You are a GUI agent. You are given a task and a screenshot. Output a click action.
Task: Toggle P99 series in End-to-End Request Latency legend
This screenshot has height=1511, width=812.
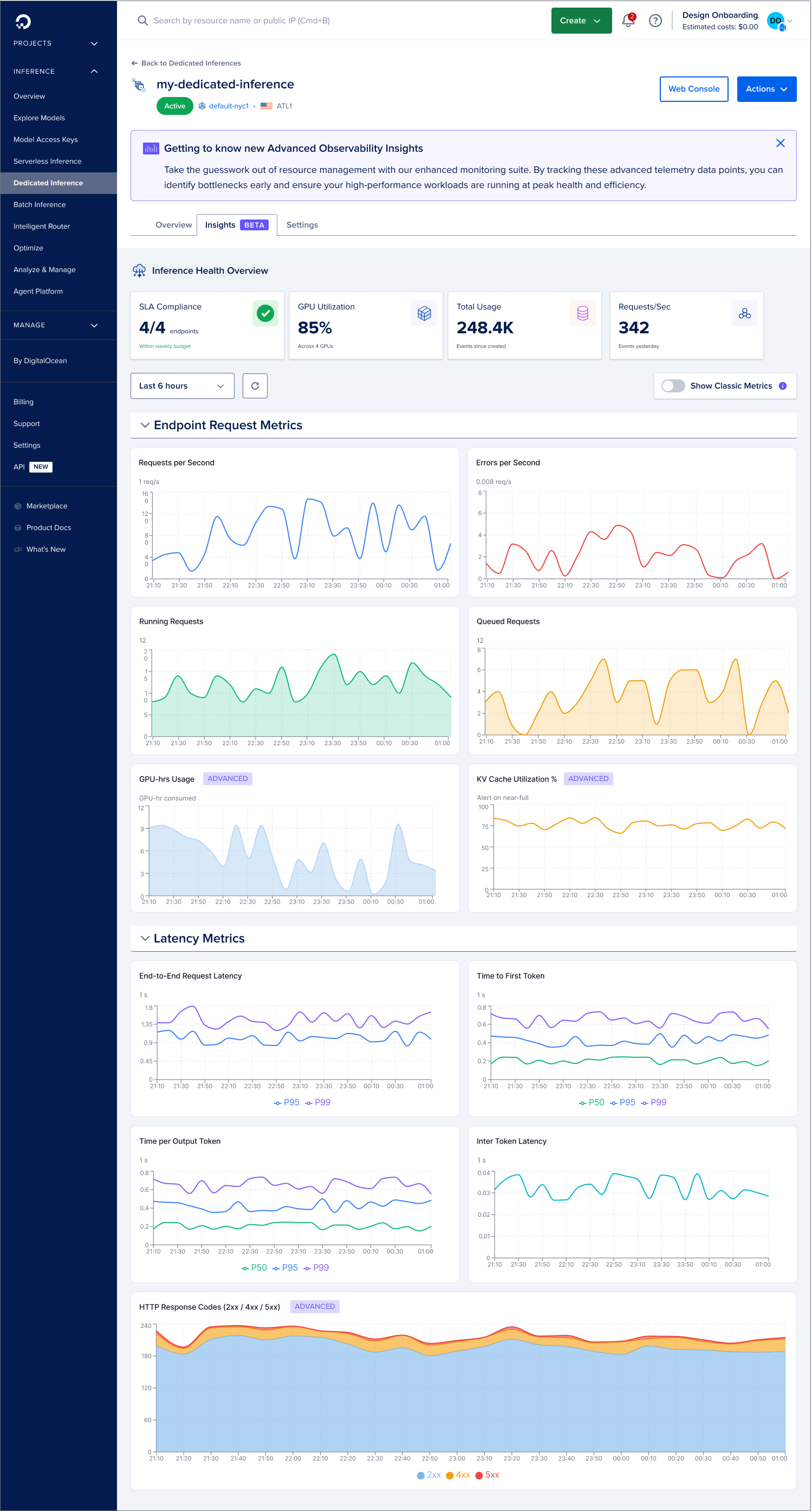click(x=317, y=1102)
